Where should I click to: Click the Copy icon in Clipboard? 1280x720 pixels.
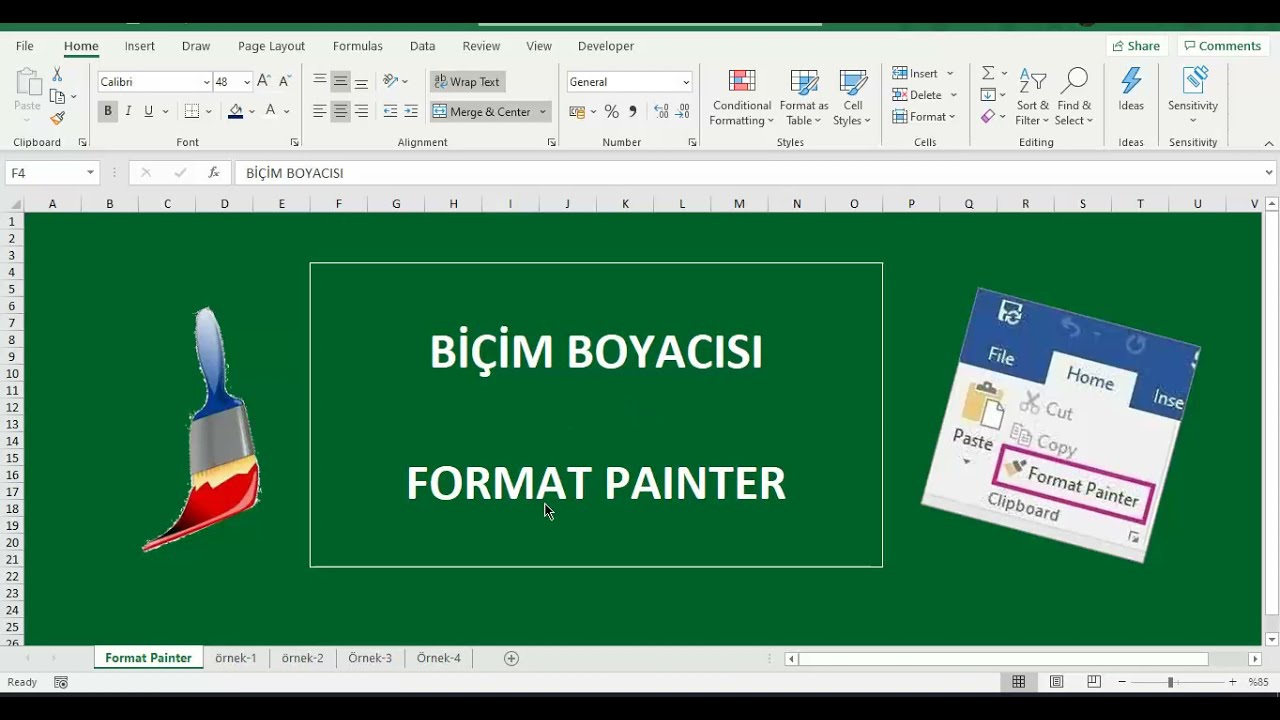(x=57, y=97)
